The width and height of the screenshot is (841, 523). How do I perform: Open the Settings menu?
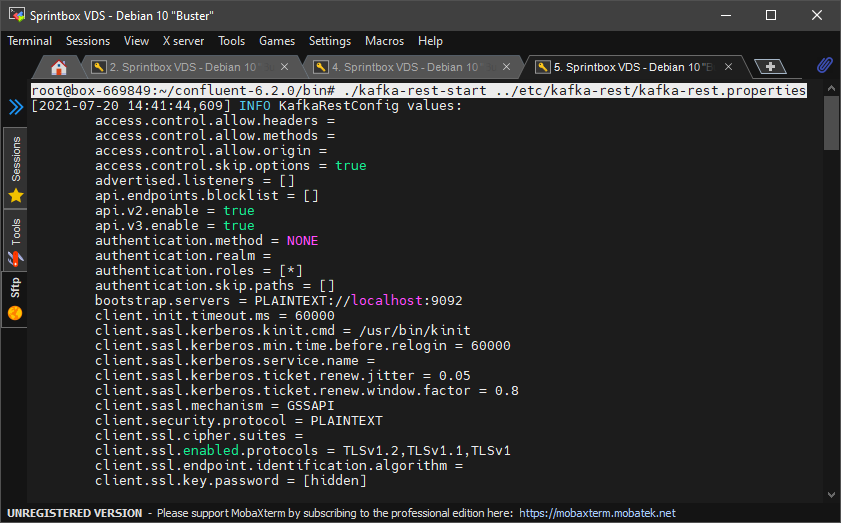pos(329,41)
